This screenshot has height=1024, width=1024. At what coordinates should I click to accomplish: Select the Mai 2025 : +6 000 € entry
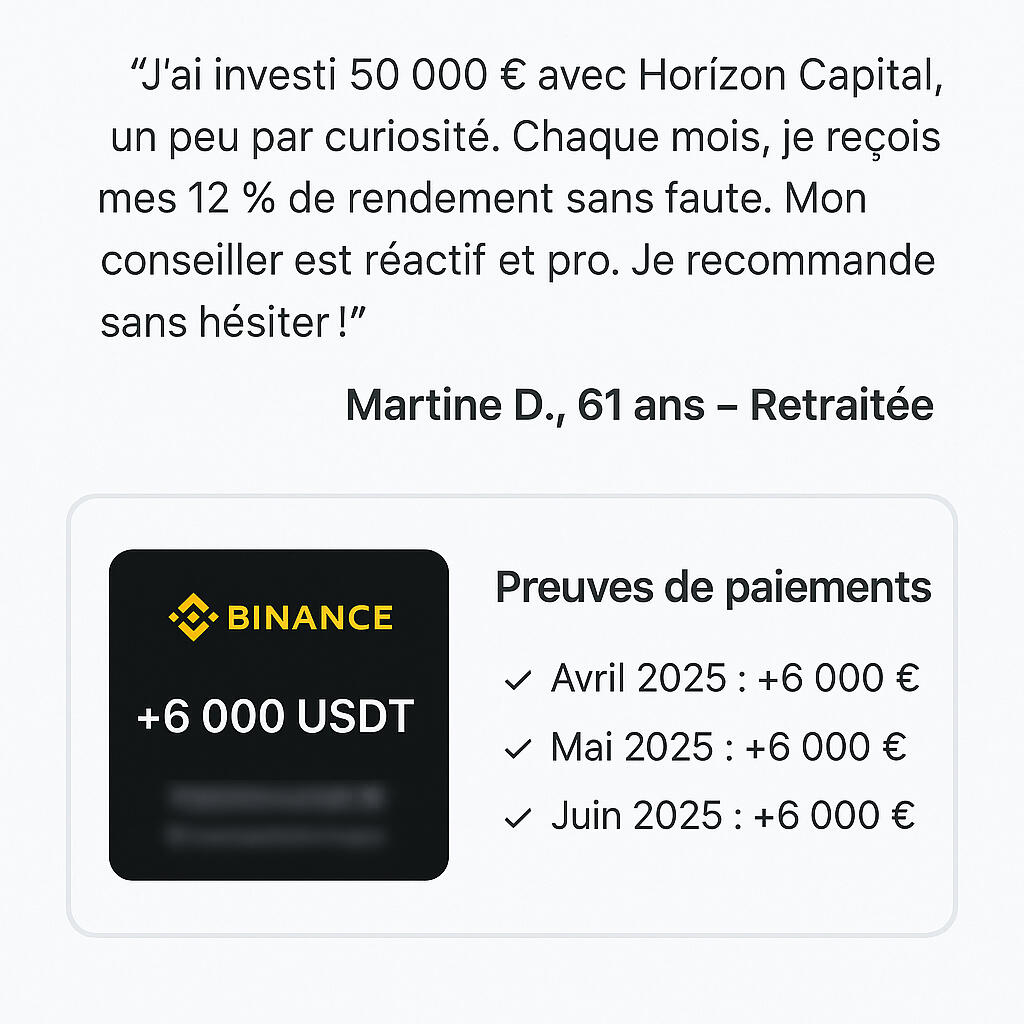click(x=728, y=747)
